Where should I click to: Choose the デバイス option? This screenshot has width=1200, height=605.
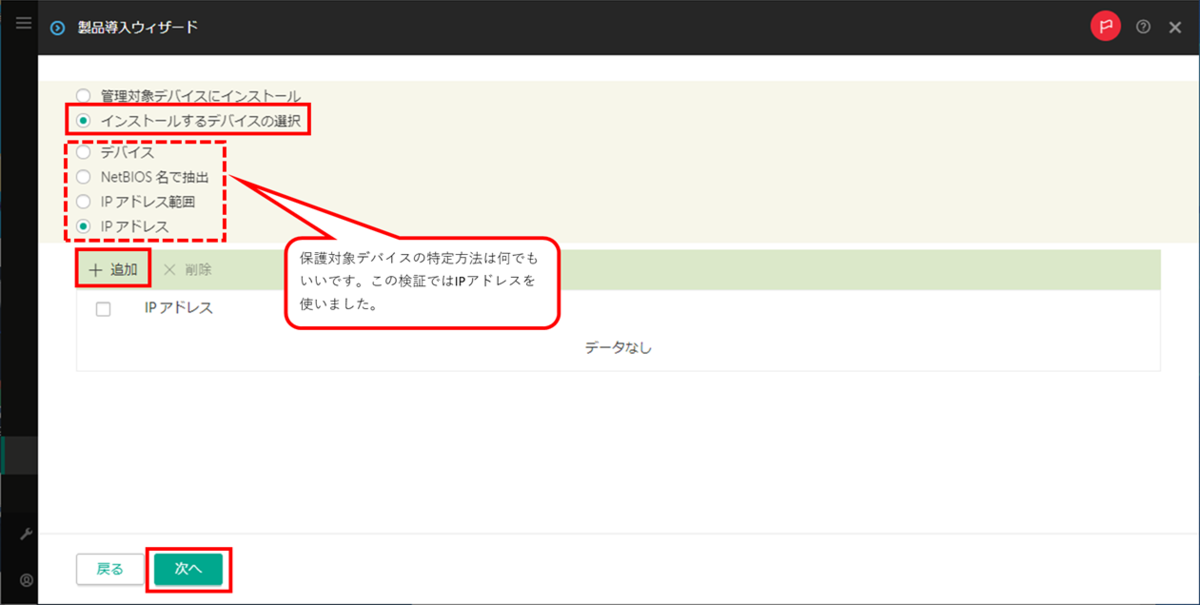click(82, 152)
